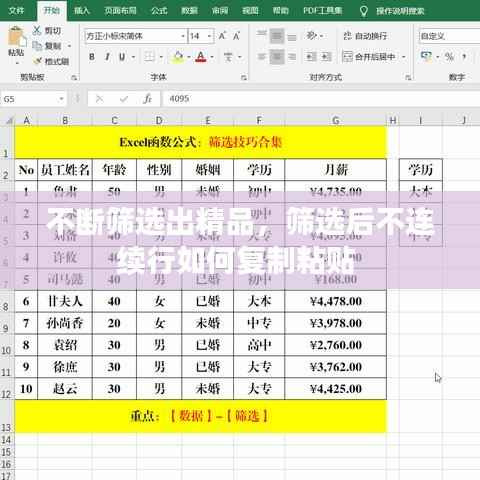Open the number format combo box
Image resolution: width=480 pixels, height=480 pixels.
pyautogui.click(x=449, y=36)
